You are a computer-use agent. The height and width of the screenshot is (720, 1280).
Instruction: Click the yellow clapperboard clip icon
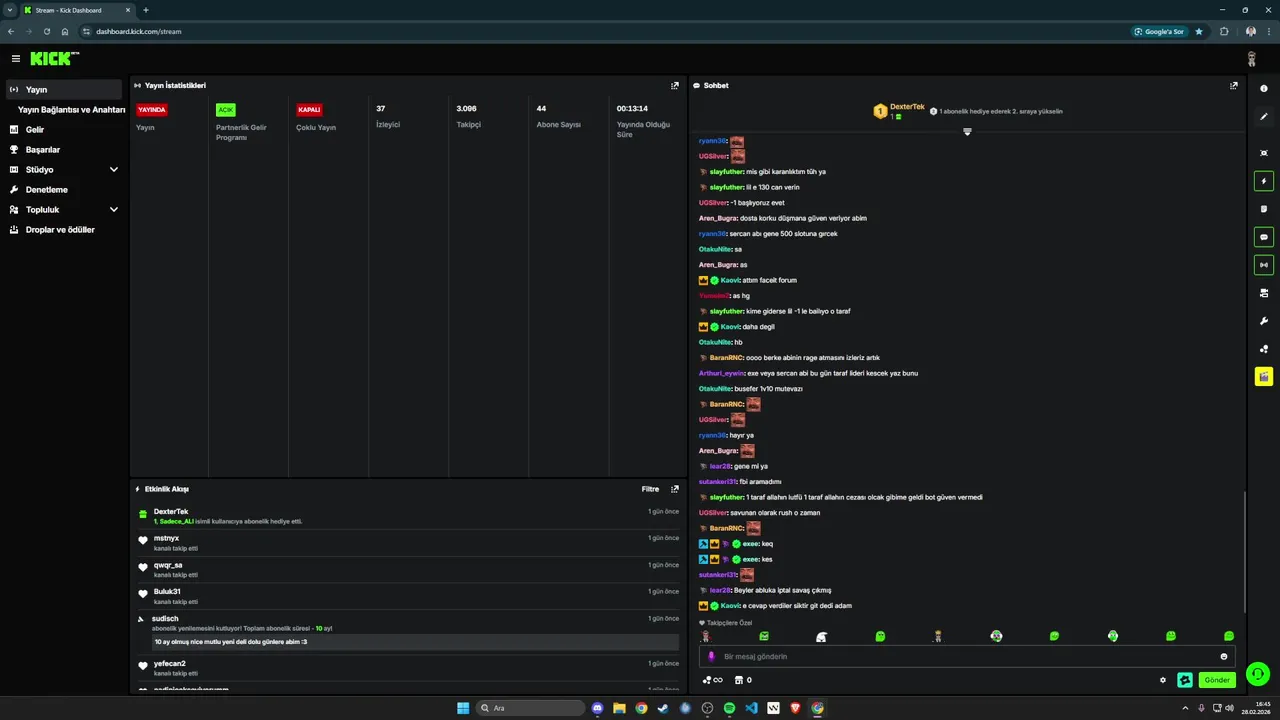[1264, 377]
